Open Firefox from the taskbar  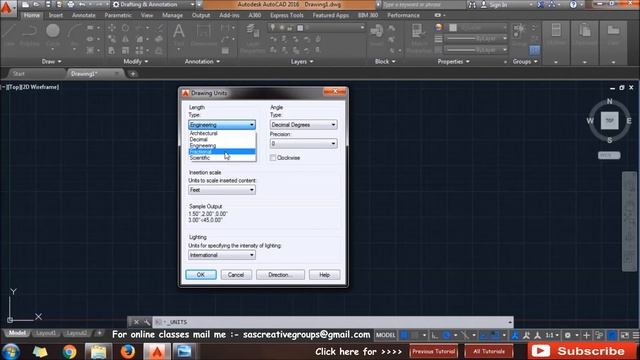128,351
